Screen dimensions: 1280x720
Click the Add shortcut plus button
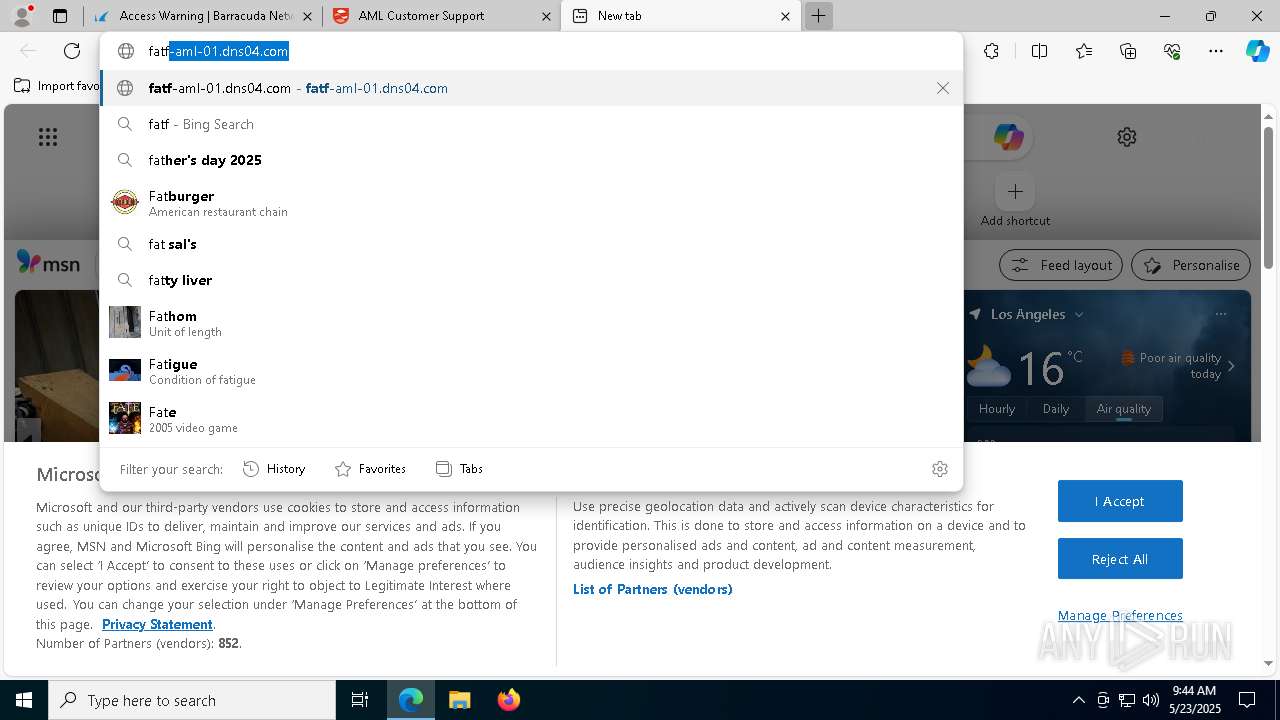pyautogui.click(x=1015, y=191)
